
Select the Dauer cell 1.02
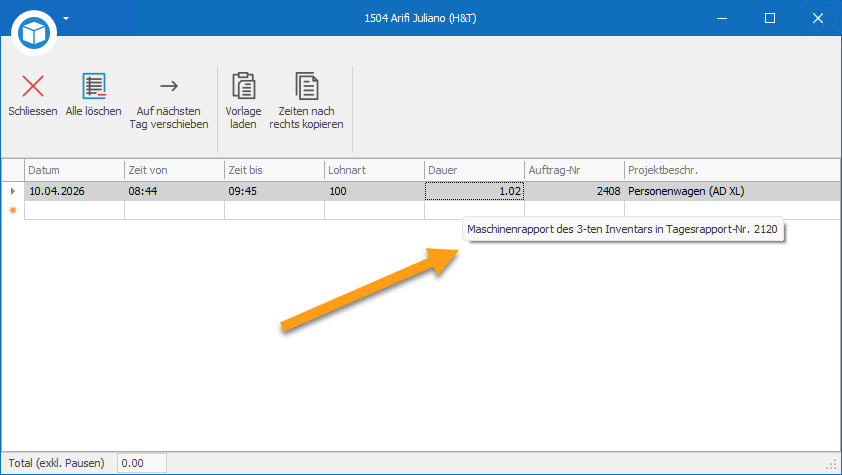point(474,191)
